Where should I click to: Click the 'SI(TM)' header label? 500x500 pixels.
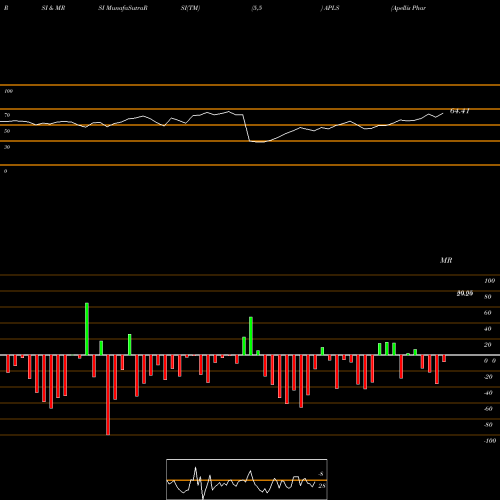click(190, 8)
